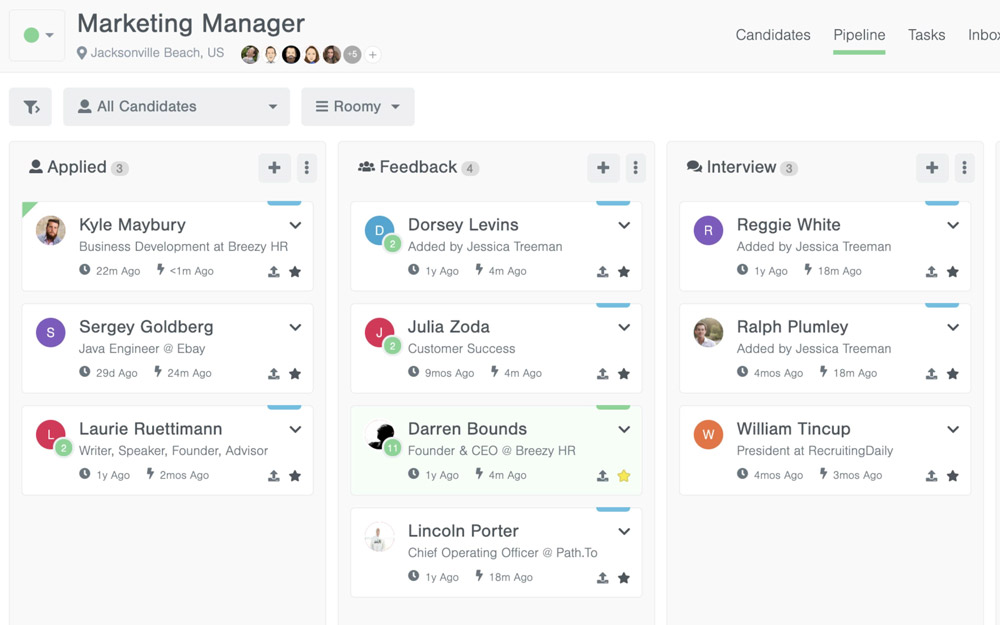Unstar Darren Bounds using the yellow star

(x=624, y=476)
